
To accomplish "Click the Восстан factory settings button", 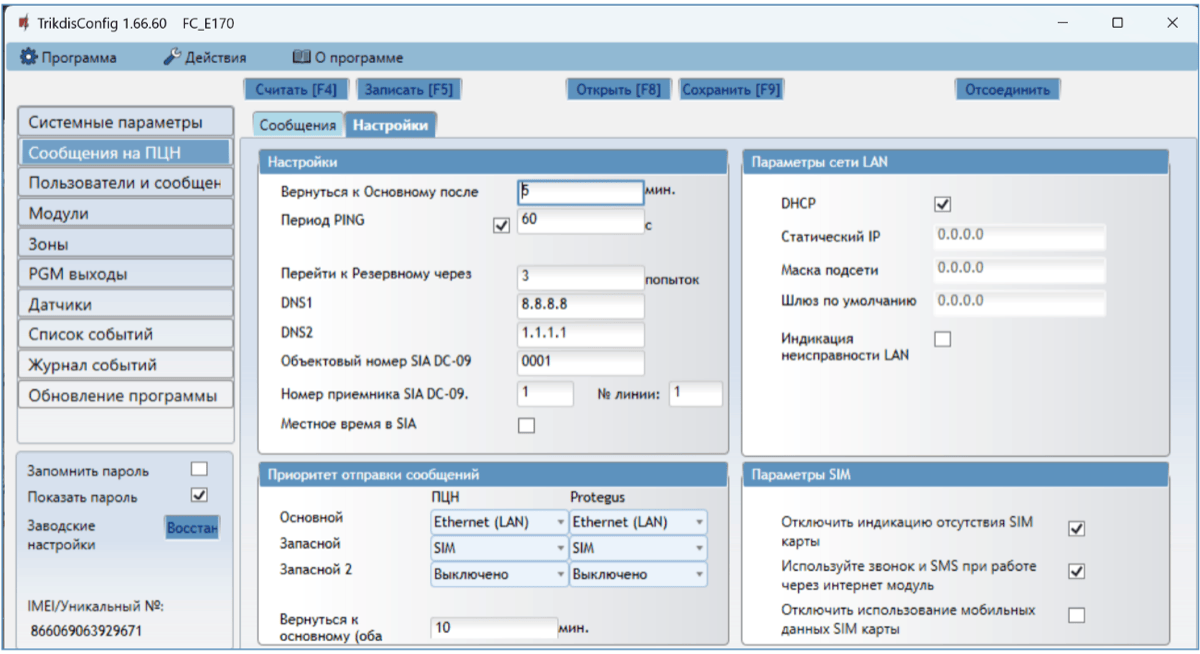I will (x=192, y=527).
